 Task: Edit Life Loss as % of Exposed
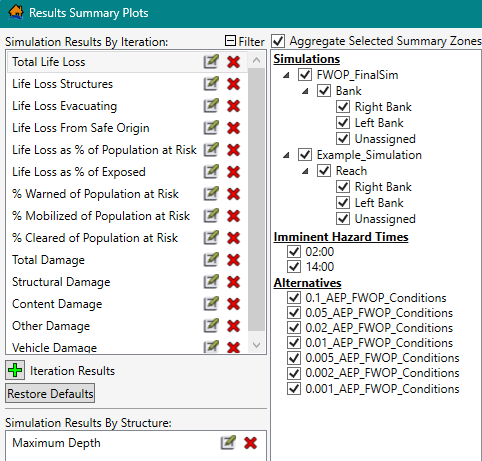pos(211,172)
